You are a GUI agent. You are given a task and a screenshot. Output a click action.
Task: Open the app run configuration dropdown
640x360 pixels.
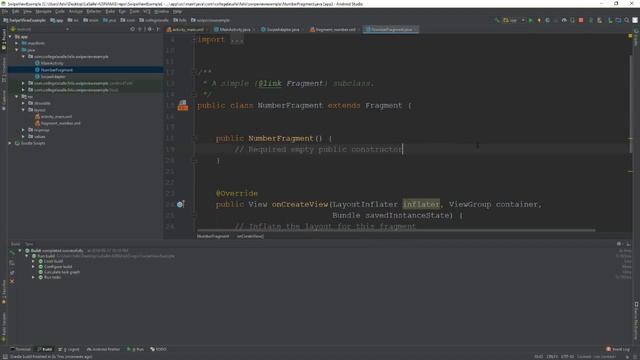[x=514, y=20]
